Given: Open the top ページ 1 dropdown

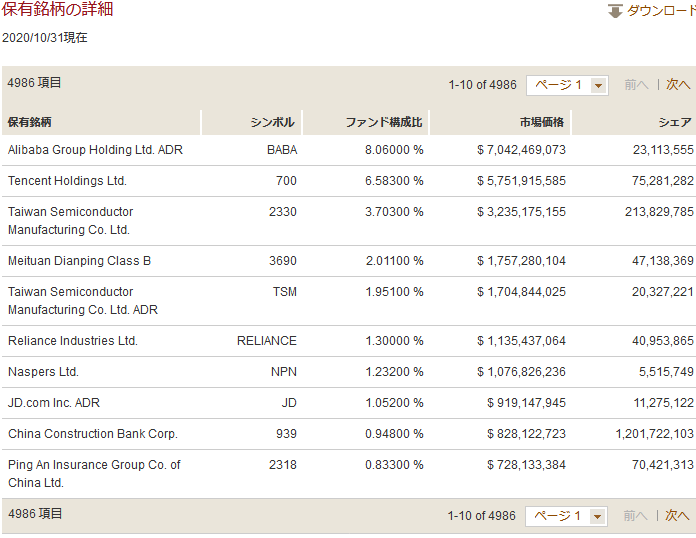Looking at the screenshot, I should [x=567, y=85].
